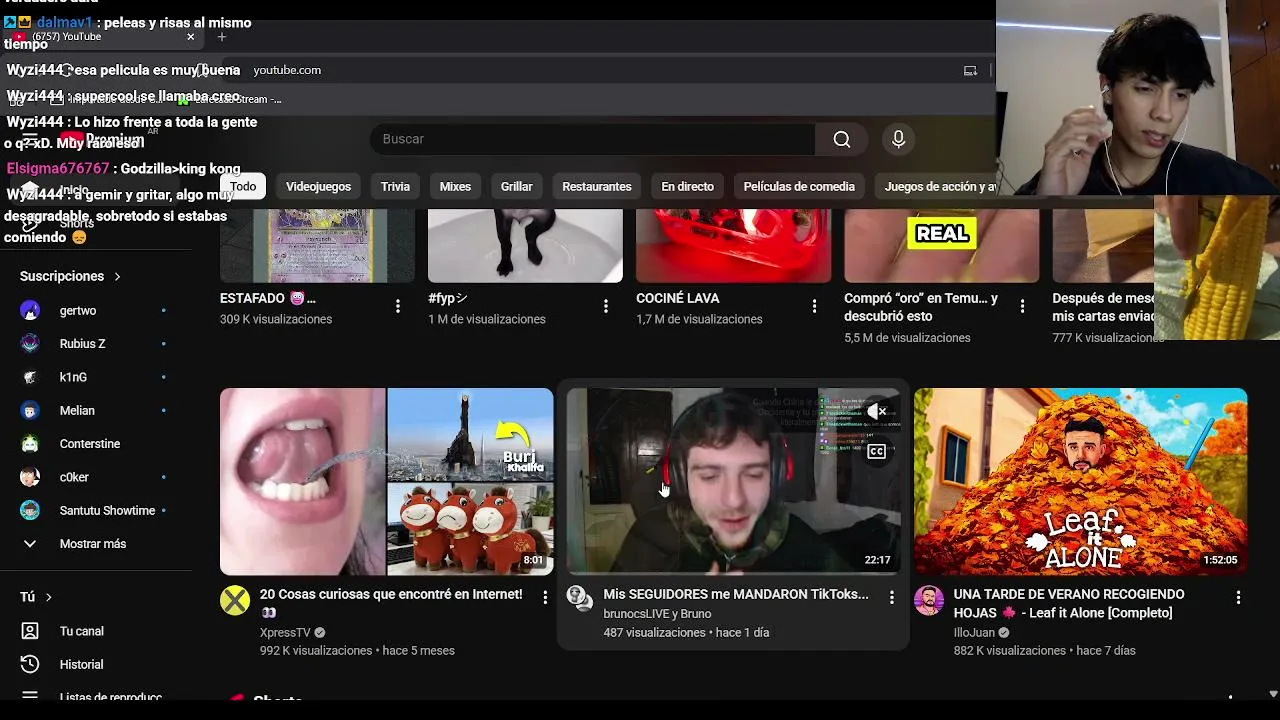Play the Leaf it Alone video thumbnail
The height and width of the screenshot is (720, 1280).
[1080, 481]
